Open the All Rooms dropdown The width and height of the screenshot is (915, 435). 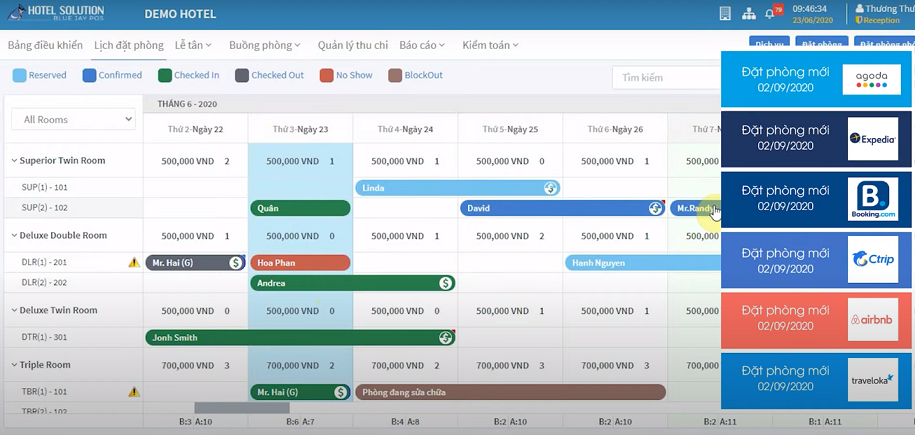pyautogui.click(x=73, y=119)
